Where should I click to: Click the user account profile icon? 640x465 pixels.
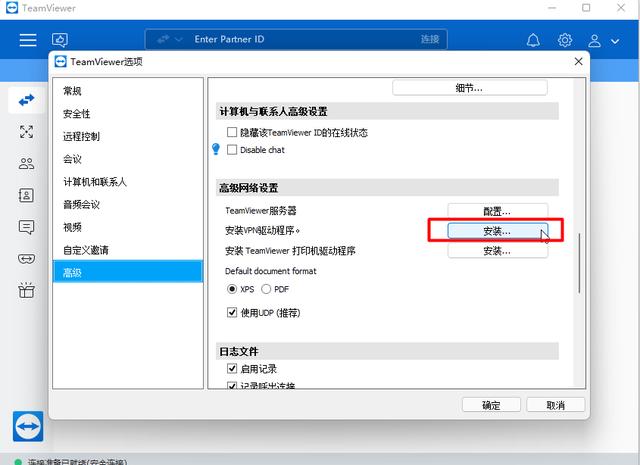coord(594,40)
